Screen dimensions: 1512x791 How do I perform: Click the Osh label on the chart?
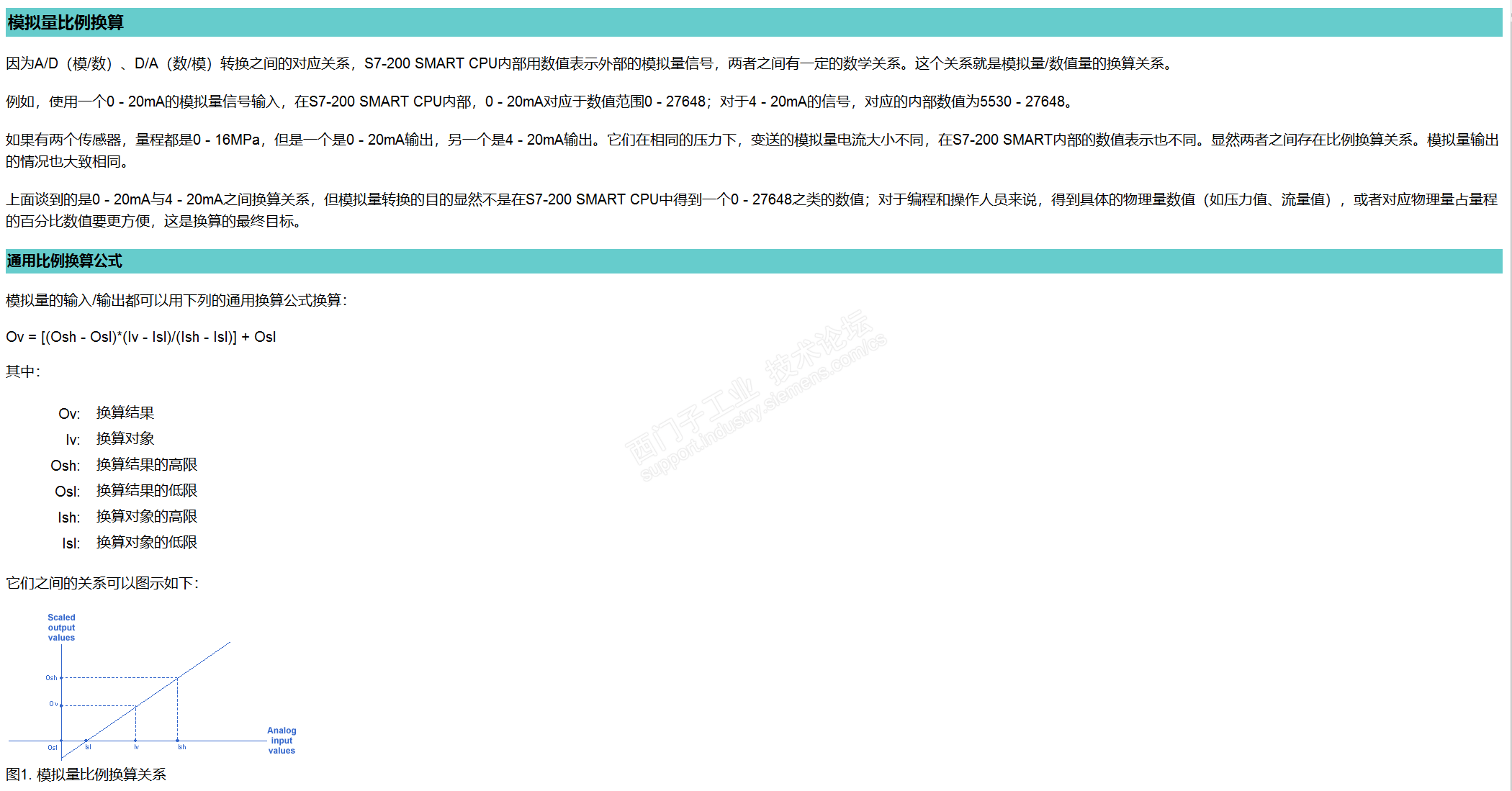coord(51,678)
